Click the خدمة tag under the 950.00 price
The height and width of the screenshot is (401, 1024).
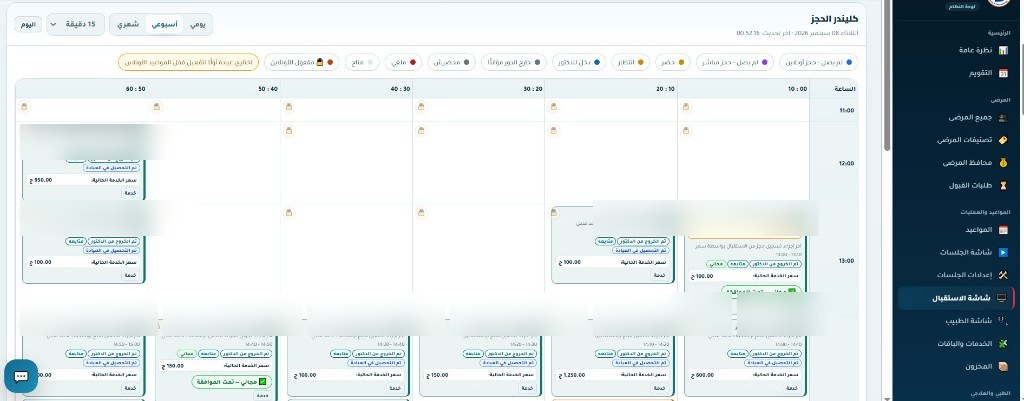tap(131, 193)
